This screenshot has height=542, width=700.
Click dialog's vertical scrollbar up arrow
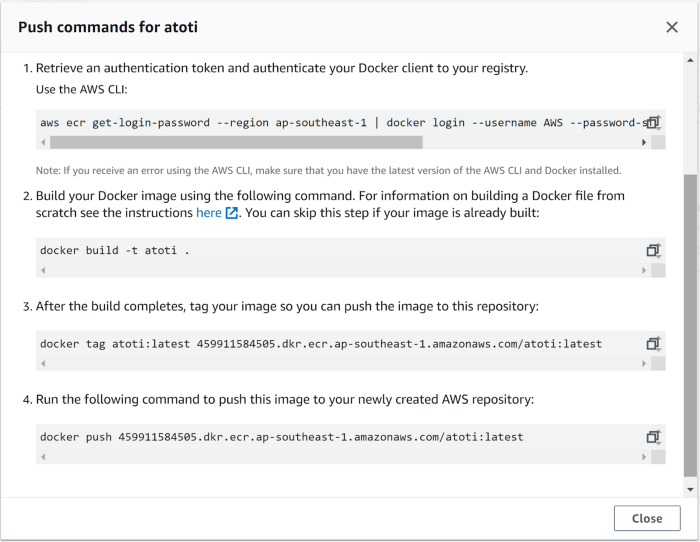pyautogui.click(x=690, y=60)
